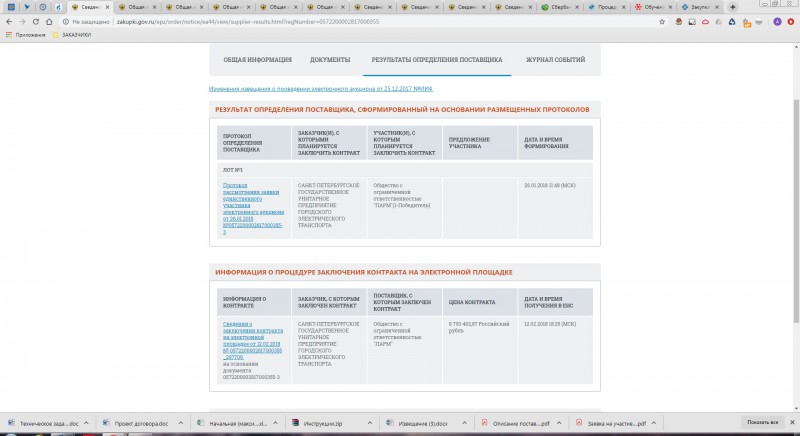Switch to the second pinned blue-arrow tab
This screenshot has height=436, width=800.
tap(27, 7)
